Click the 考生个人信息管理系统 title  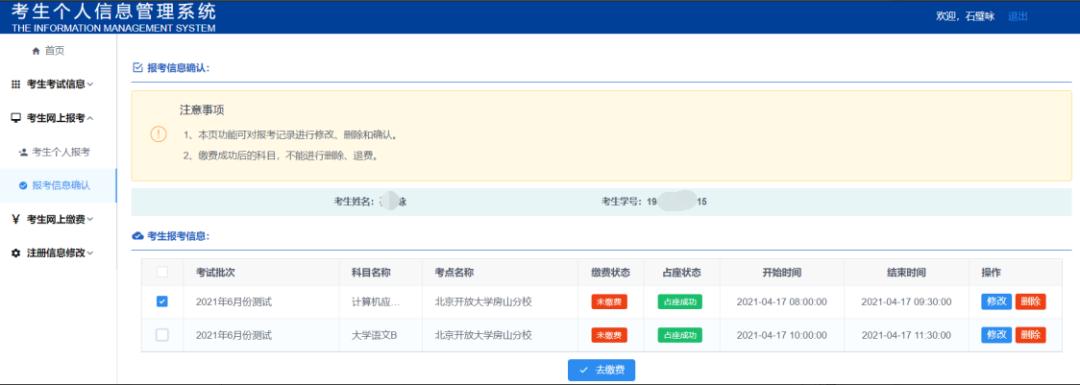click(114, 11)
